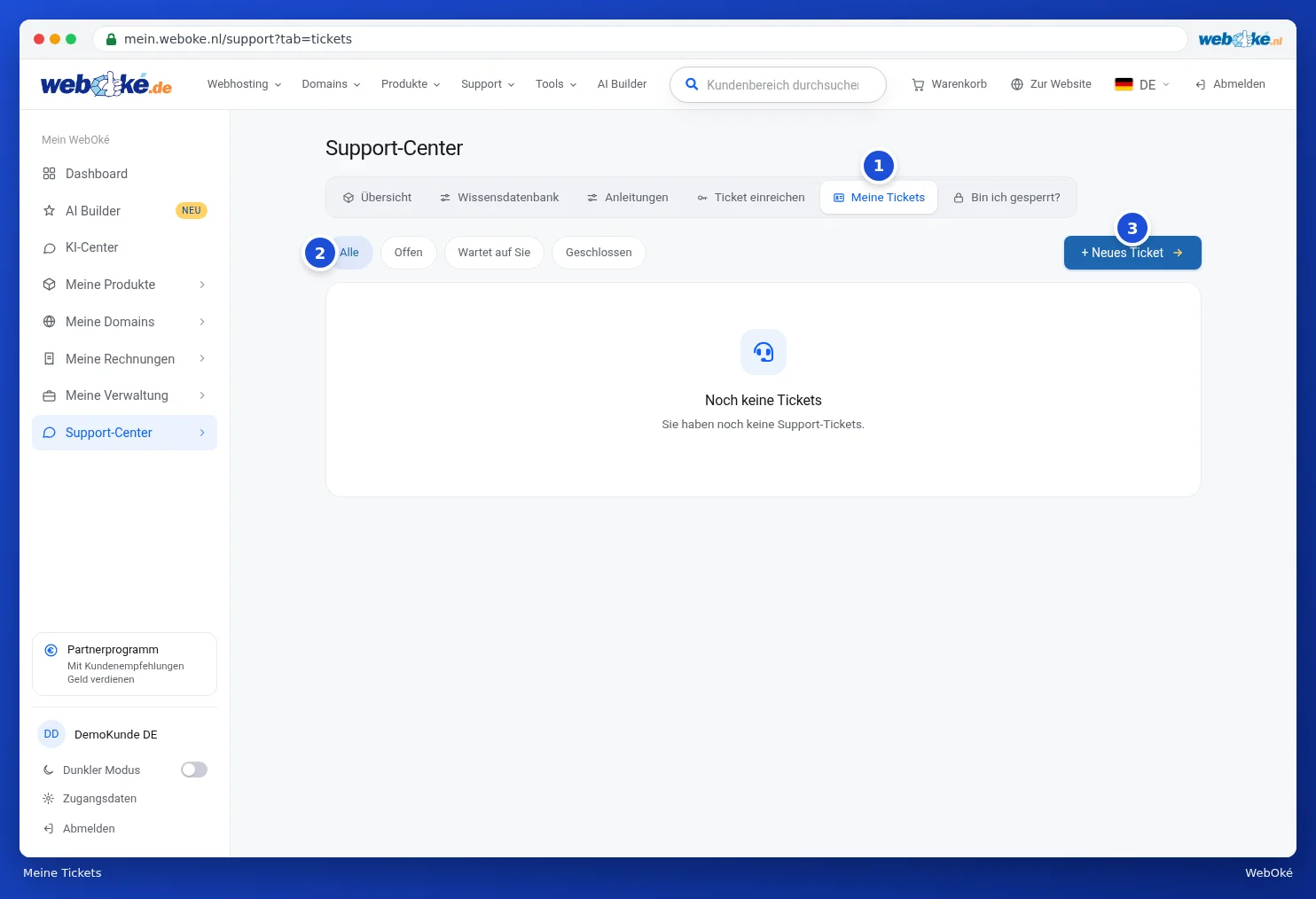The image size is (1316, 899).
Task: Click the WebOké.de logo in header
Action: [106, 84]
